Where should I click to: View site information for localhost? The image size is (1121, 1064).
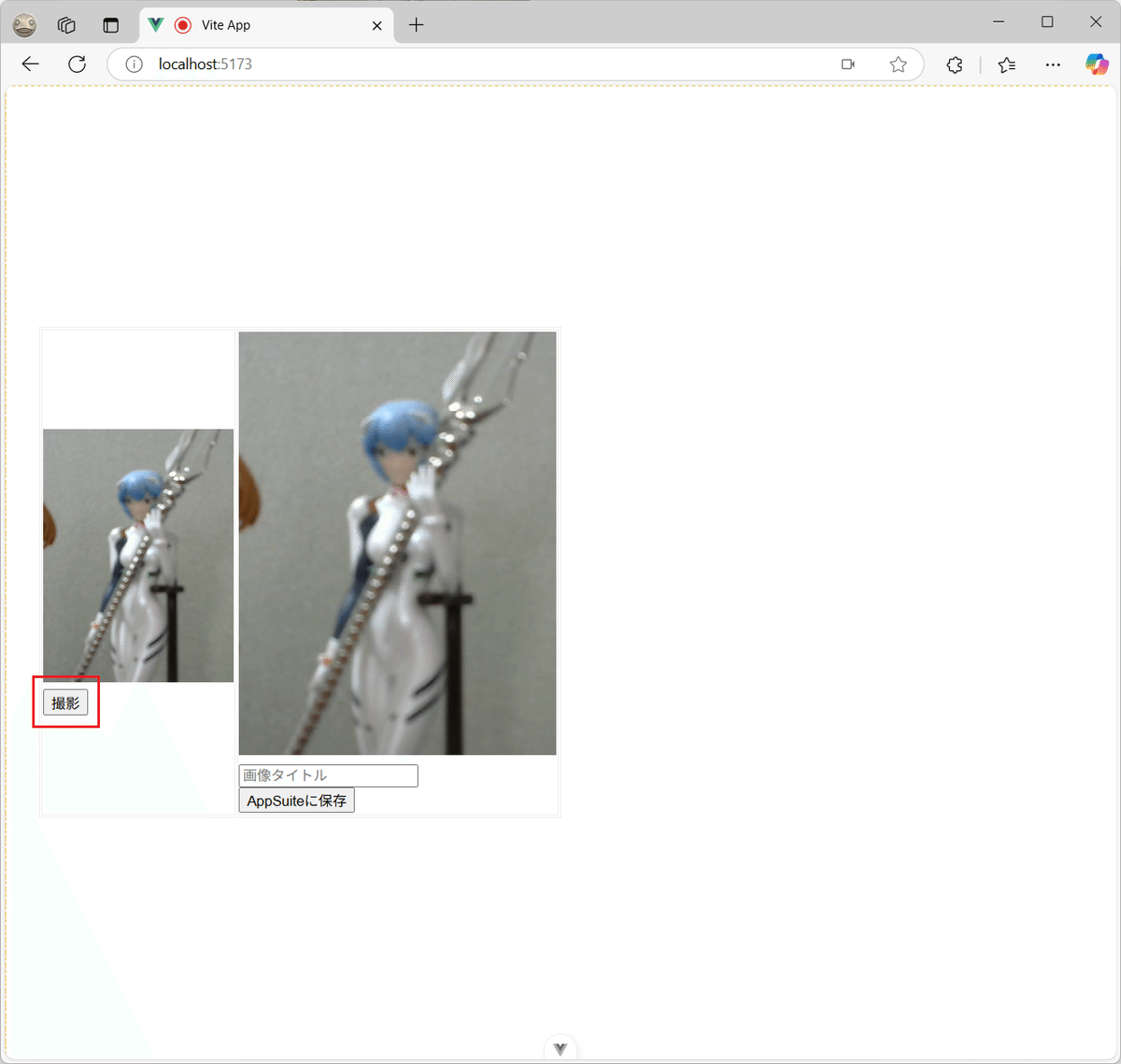click(133, 64)
